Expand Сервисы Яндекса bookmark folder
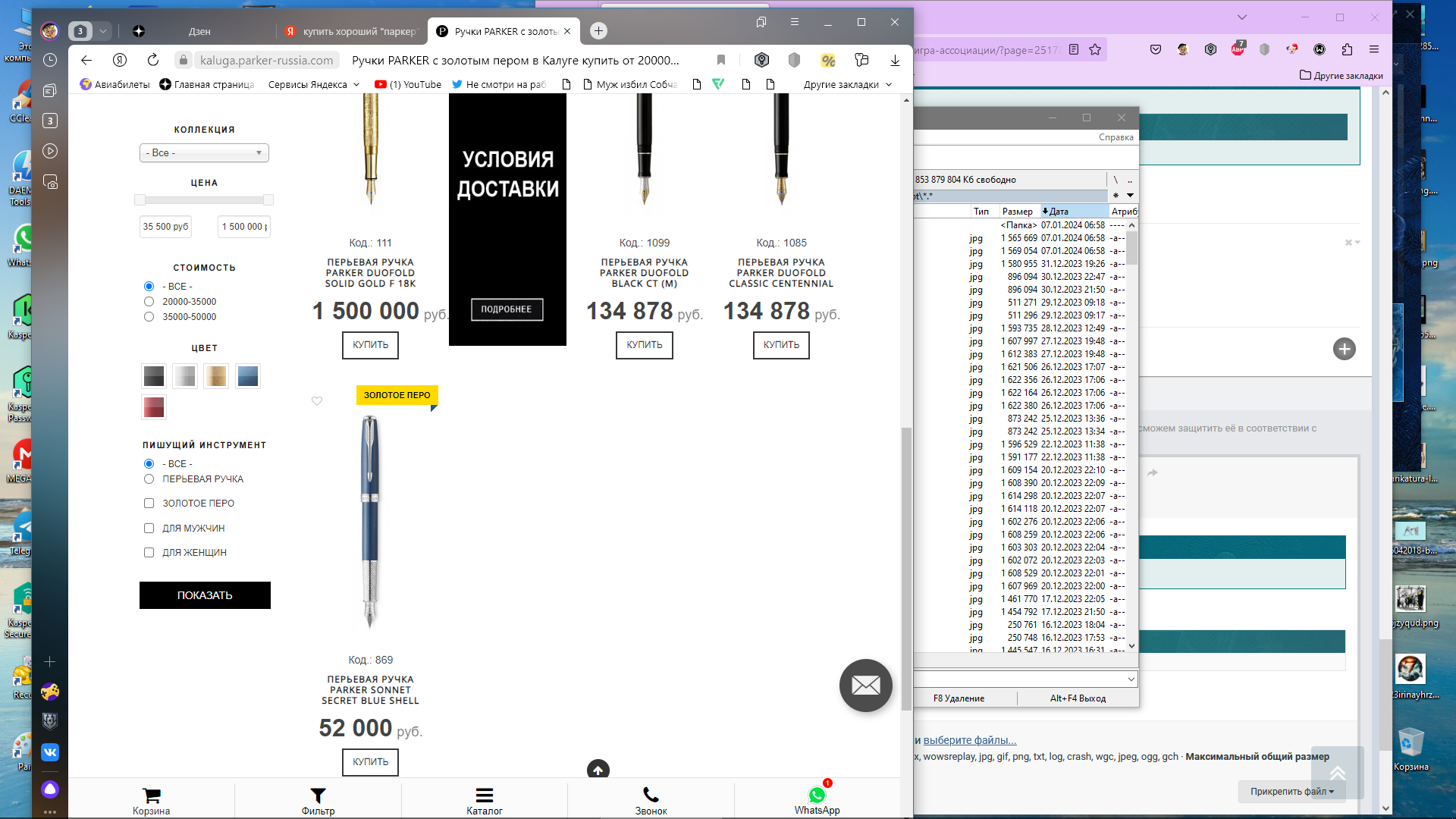 313,84
